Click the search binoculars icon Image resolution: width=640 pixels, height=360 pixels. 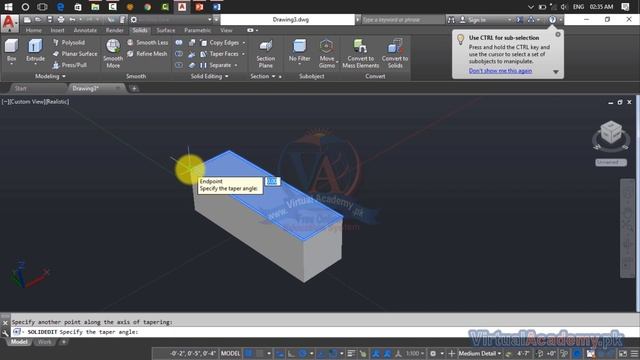click(x=451, y=19)
